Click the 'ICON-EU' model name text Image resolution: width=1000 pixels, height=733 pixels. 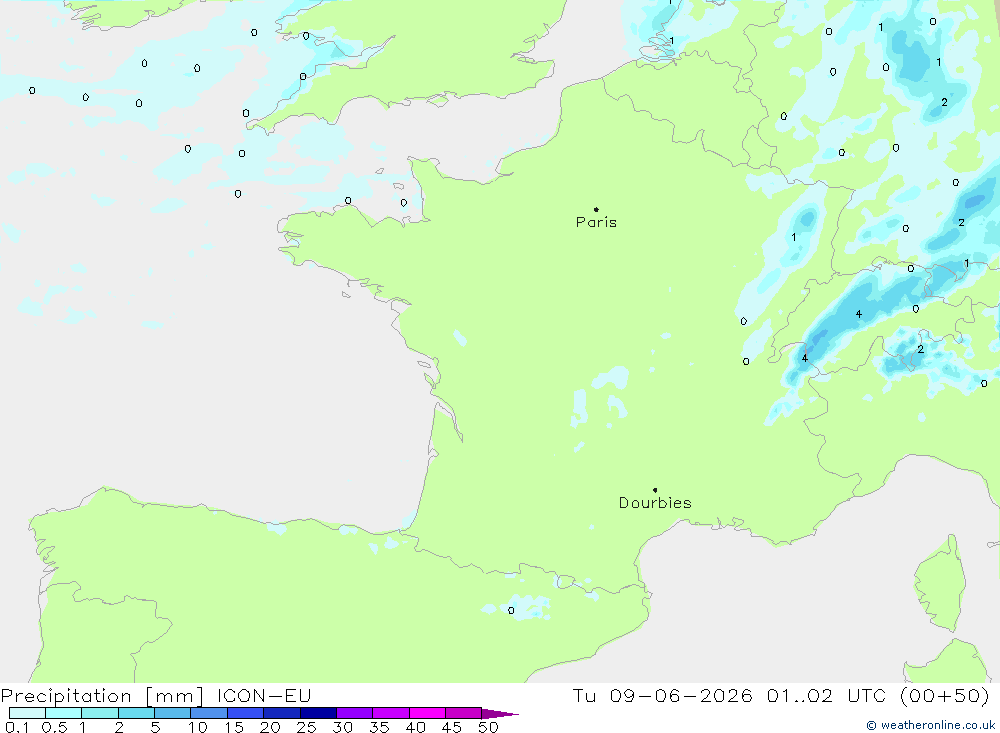[x=264, y=696]
